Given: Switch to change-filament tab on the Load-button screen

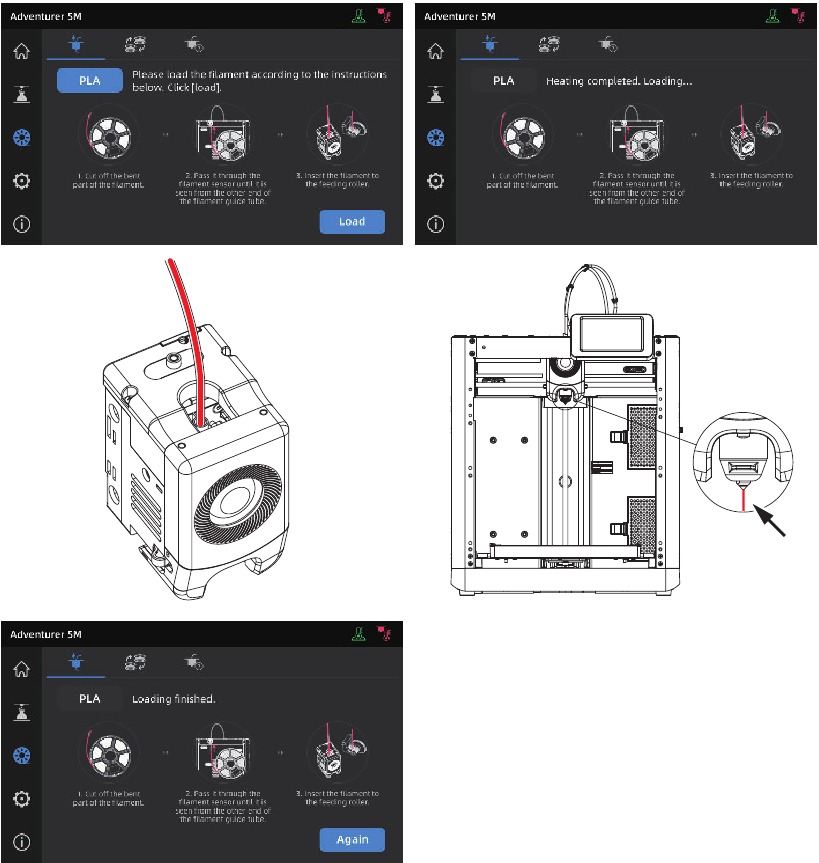Looking at the screenshot, I should [x=135, y=44].
